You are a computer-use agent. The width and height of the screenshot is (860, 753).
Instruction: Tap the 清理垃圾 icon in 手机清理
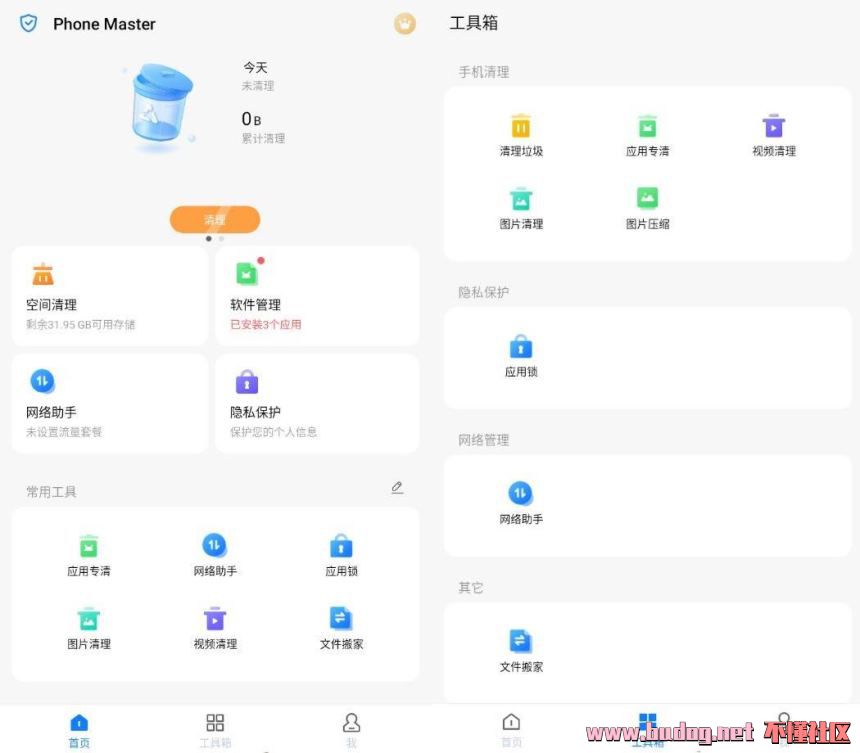[521, 135]
